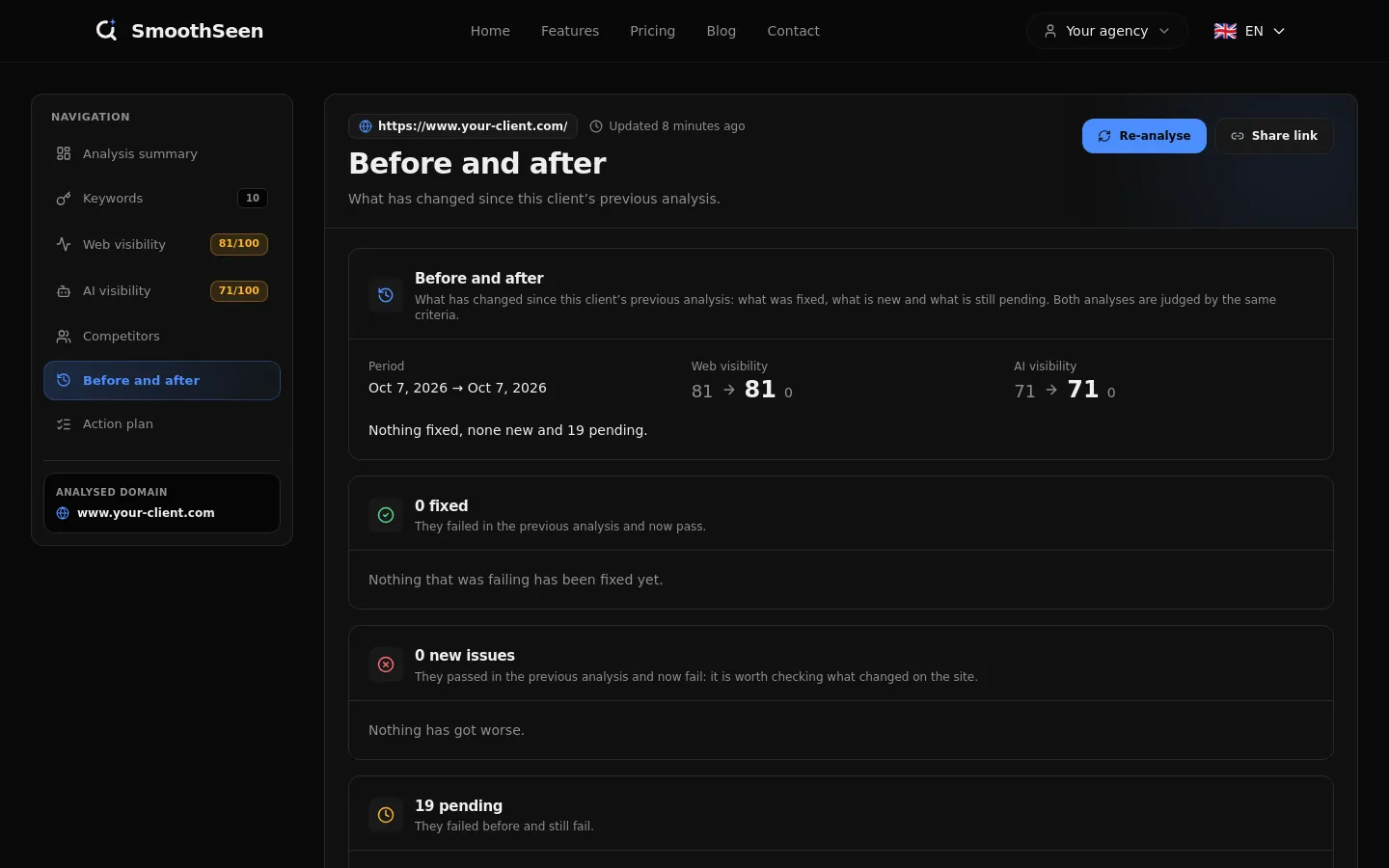This screenshot has height=868, width=1389.
Task: Click the AI visibility robot icon
Action: 64,291
